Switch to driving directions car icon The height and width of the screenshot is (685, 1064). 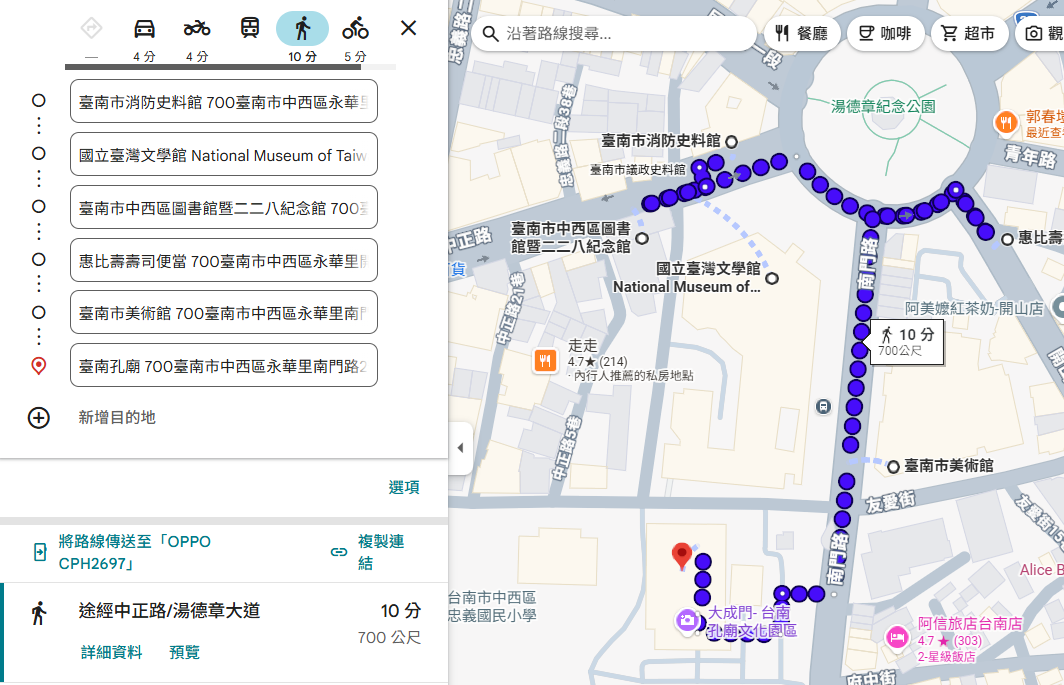pyautogui.click(x=144, y=29)
